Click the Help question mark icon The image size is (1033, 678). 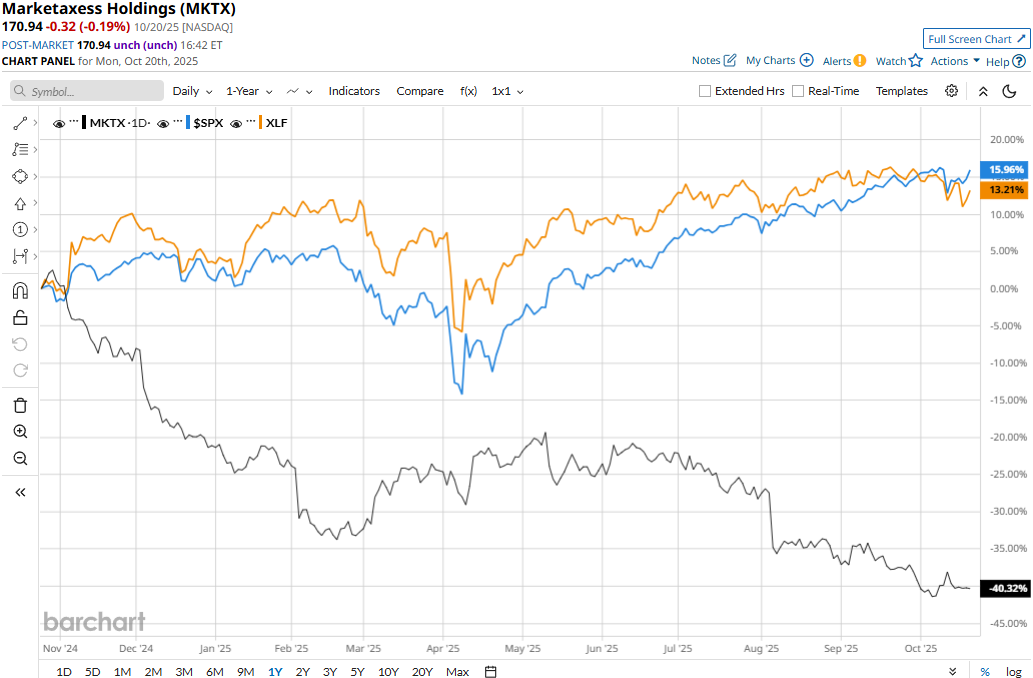pyautogui.click(x=1019, y=61)
